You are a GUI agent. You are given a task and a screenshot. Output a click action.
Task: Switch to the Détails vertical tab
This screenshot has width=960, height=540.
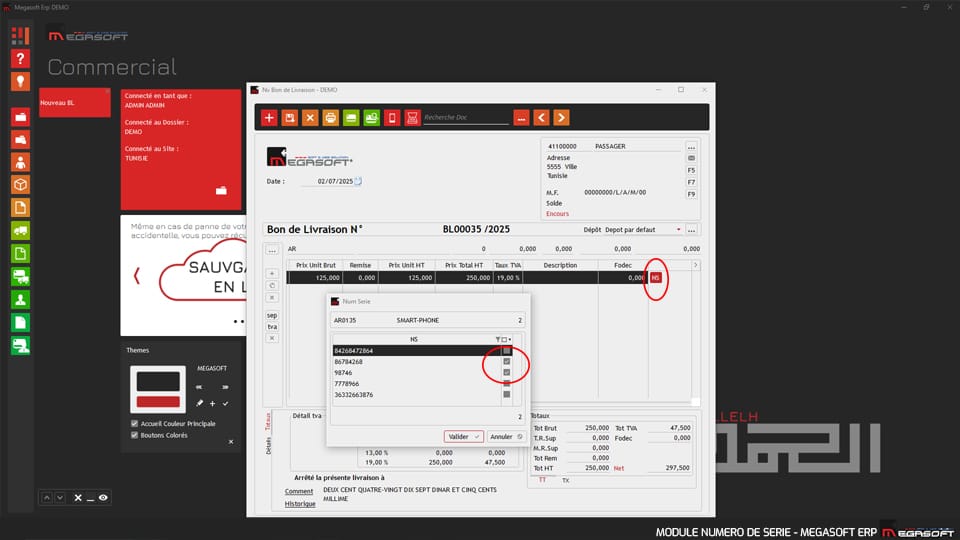(269, 447)
